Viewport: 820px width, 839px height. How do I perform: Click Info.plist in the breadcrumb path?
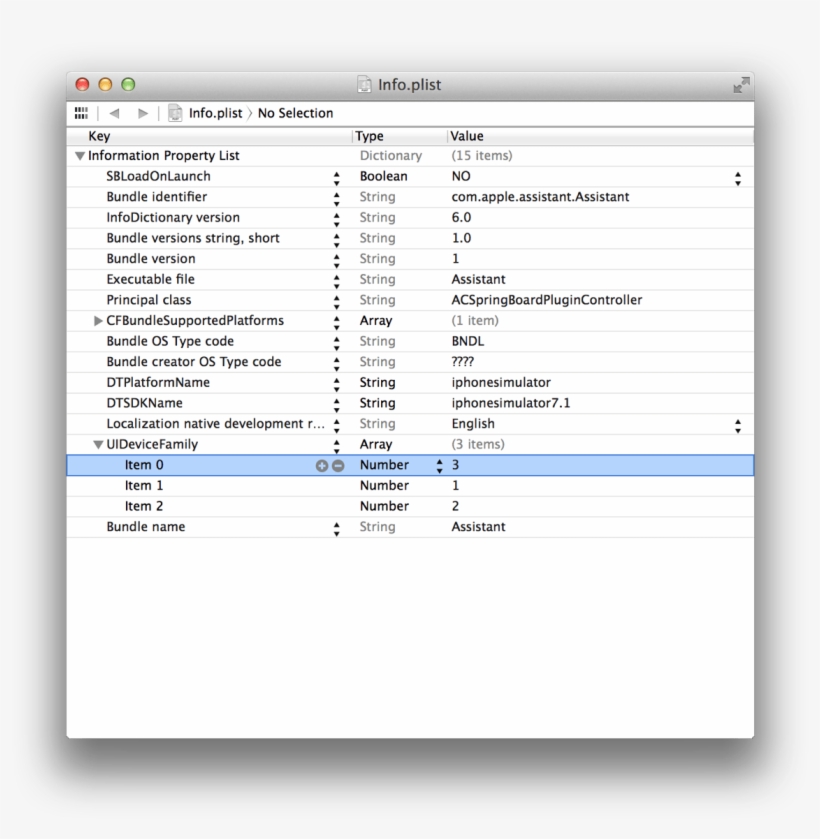(215, 113)
